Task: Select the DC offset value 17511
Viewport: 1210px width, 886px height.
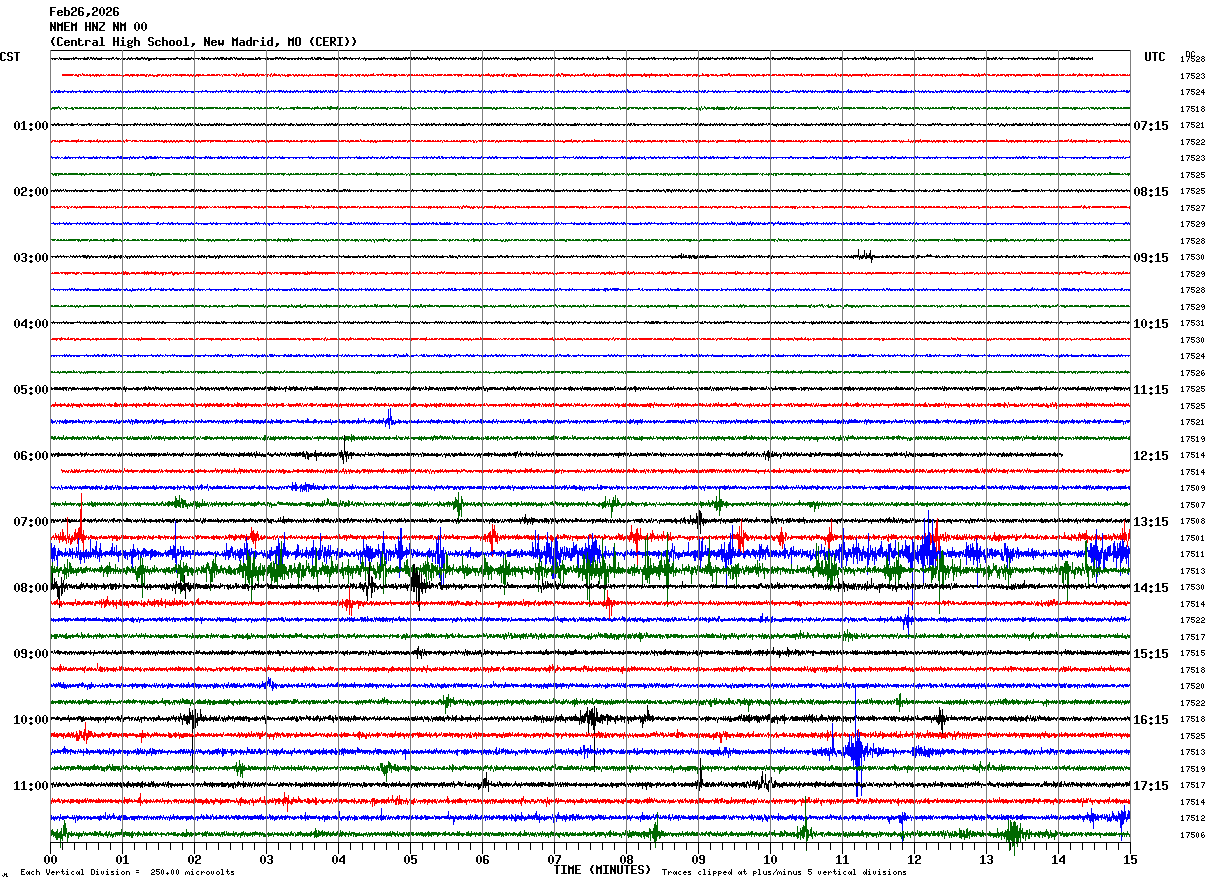Action: pyautogui.click(x=1192, y=554)
